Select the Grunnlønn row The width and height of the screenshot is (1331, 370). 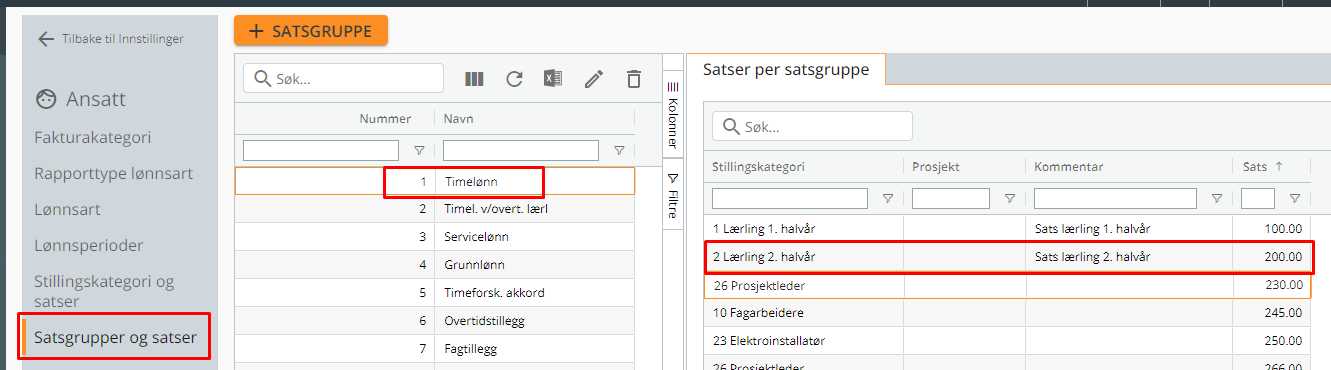pos(435,265)
